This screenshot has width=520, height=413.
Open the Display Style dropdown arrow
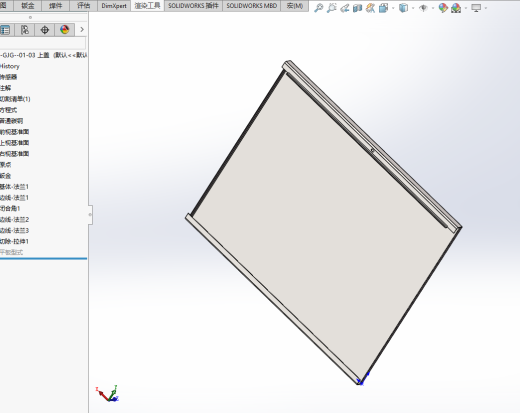click(x=413, y=8)
